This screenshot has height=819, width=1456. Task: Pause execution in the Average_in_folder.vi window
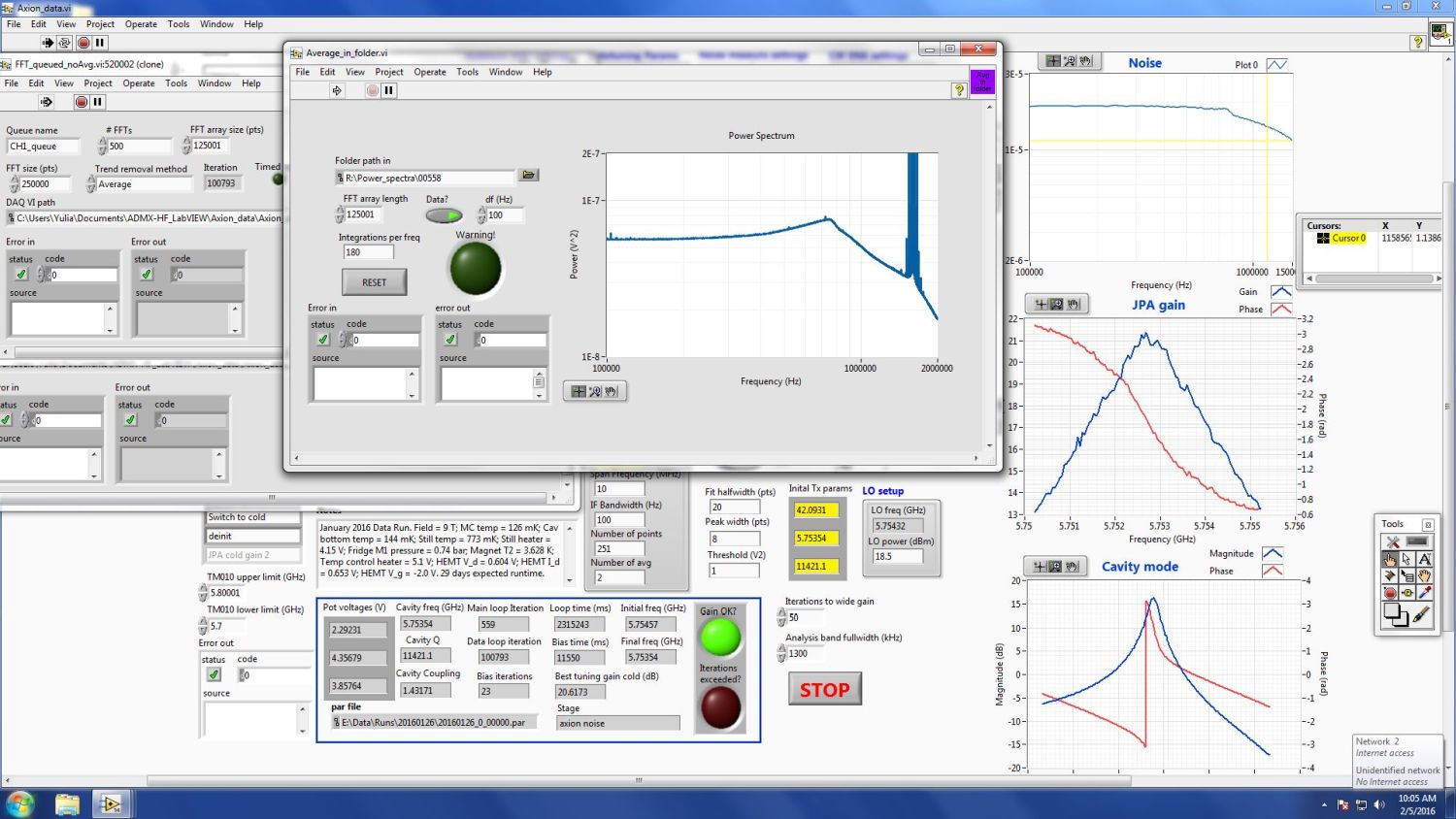click(388, 90)
